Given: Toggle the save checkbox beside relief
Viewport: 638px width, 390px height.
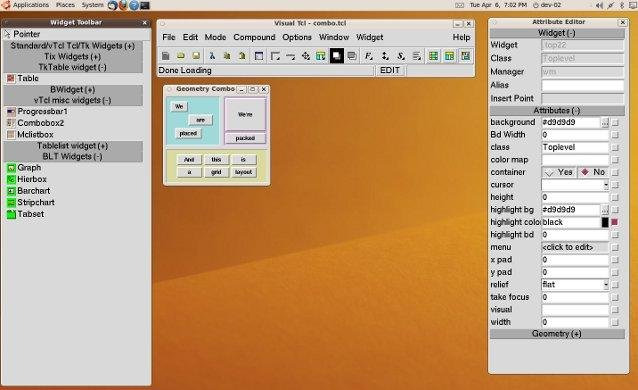Looking at the screenshot, I should [615, 285].
